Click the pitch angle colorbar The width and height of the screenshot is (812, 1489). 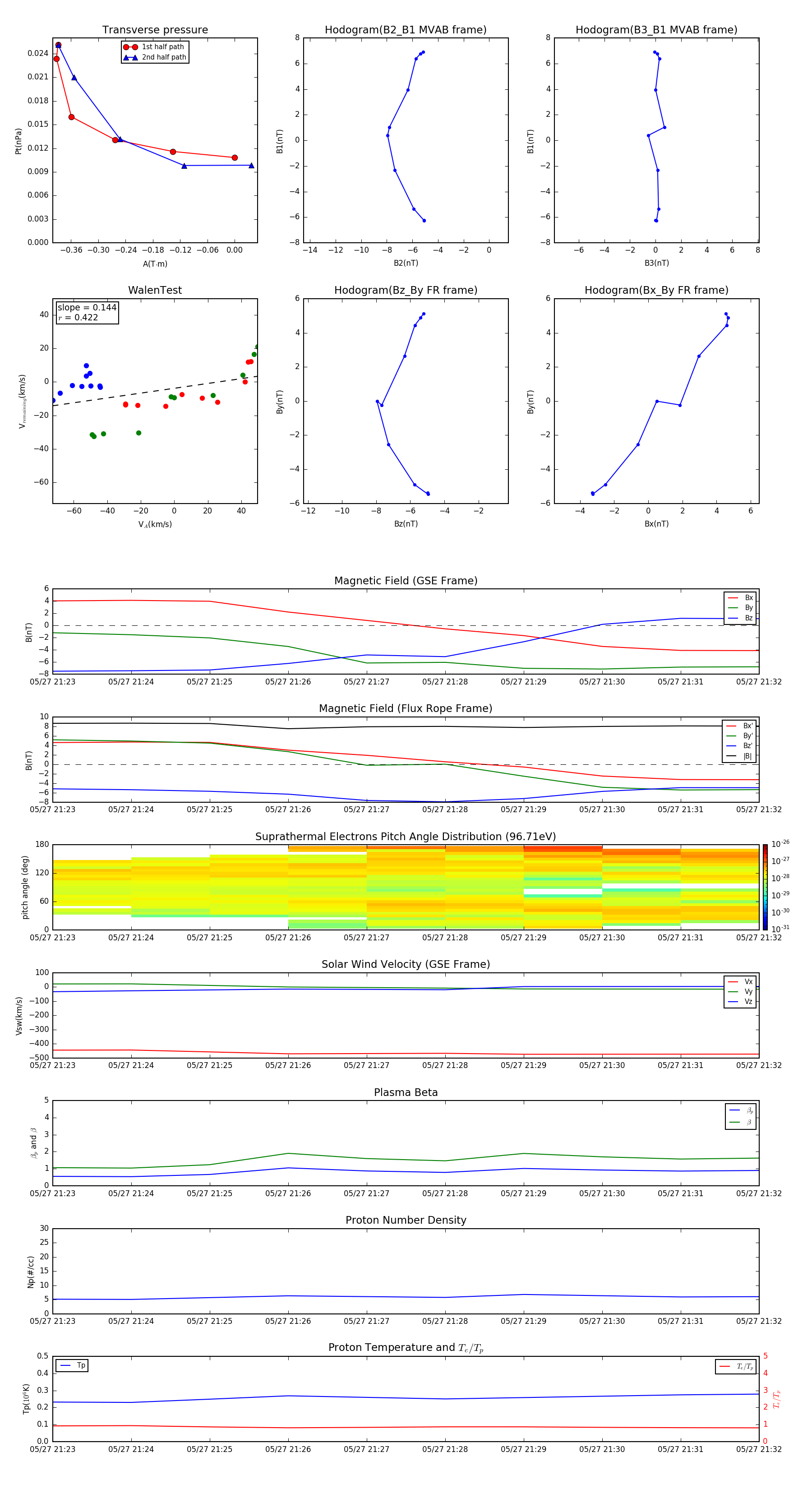[x=765, y=887]
